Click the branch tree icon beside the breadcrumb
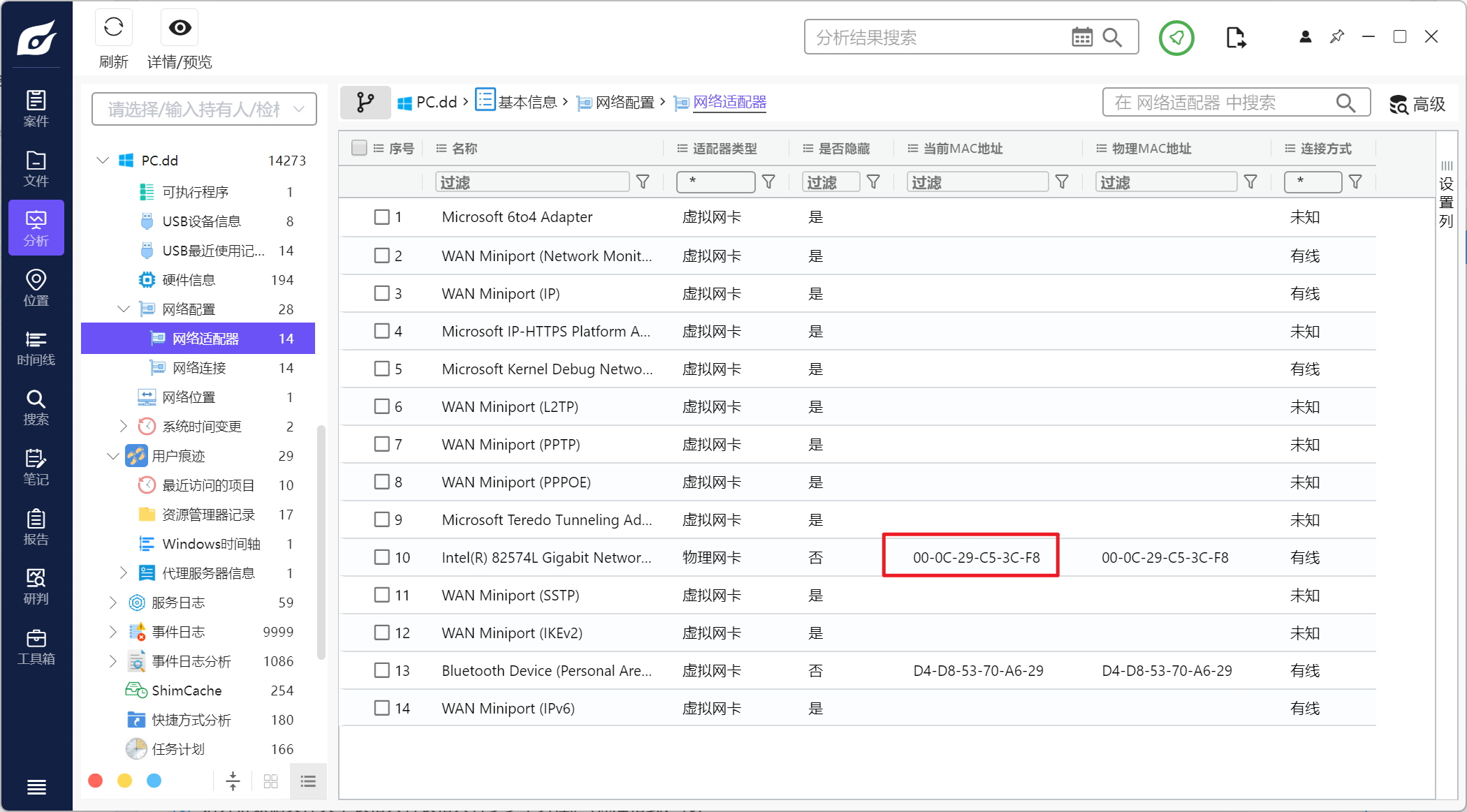This screenshot has height=812, width=1467. click(365, 103)
